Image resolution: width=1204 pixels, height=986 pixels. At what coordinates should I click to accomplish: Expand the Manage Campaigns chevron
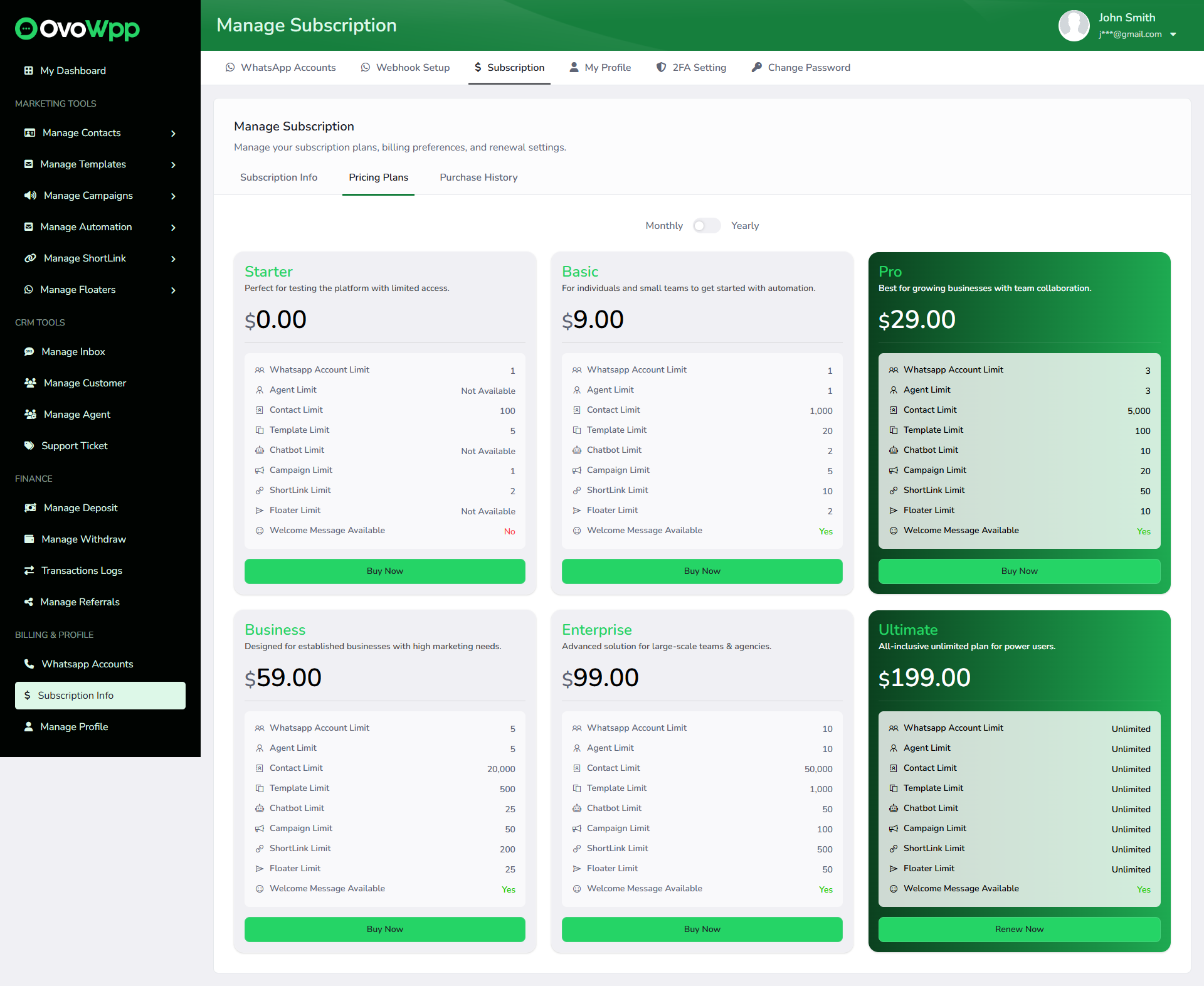tap(173, 196)
